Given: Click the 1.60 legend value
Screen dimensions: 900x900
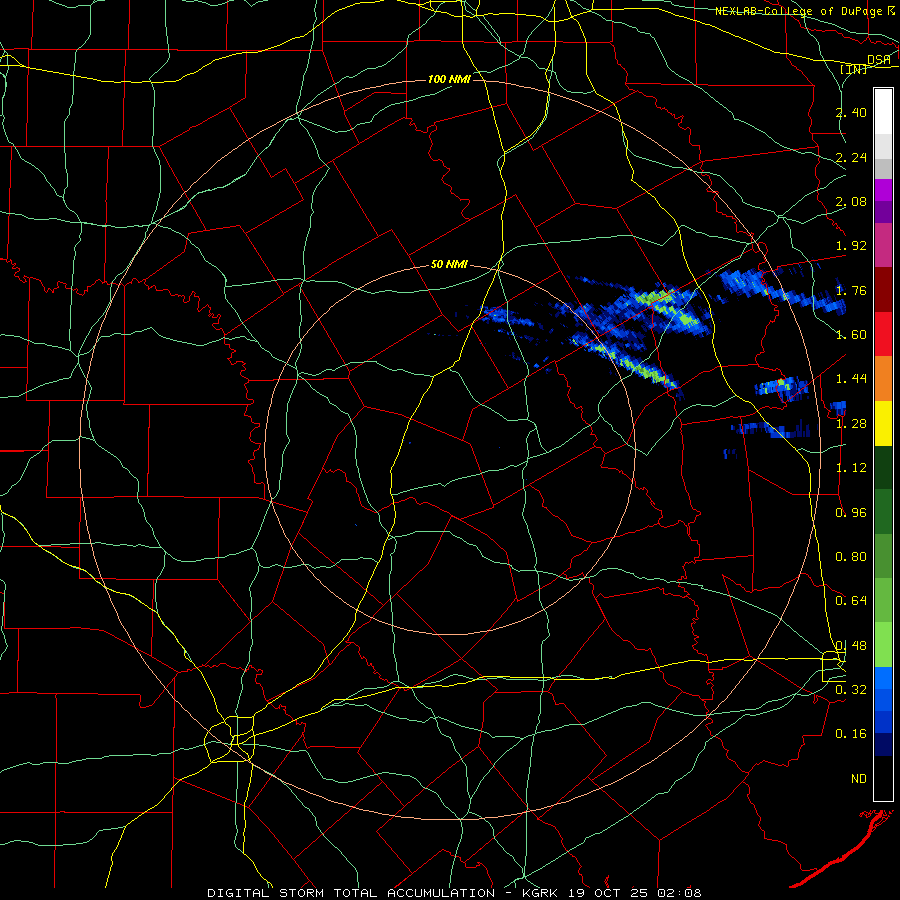Looking at the screenshot, I should tap(851, 335).
